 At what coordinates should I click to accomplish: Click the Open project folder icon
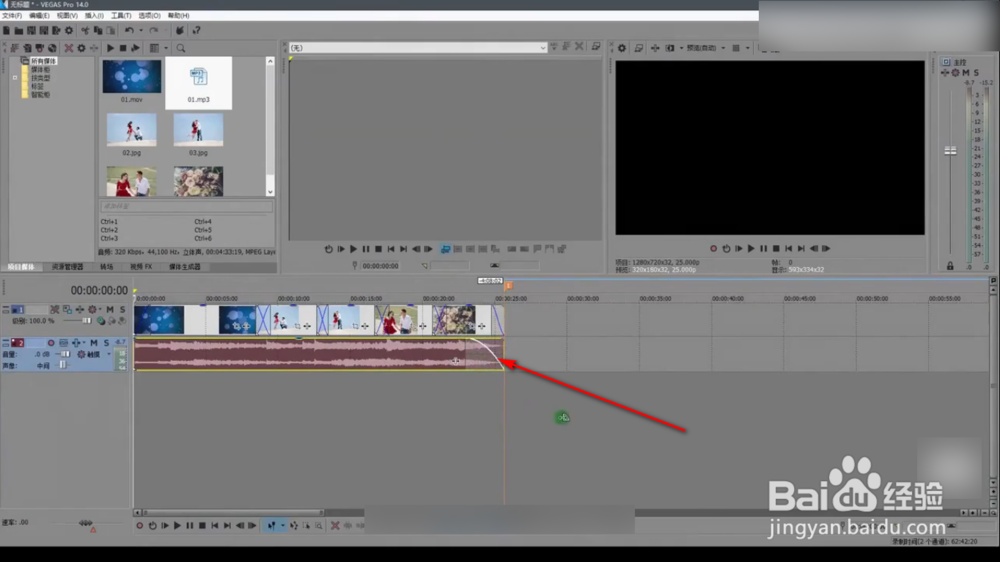click(x=19, y=31)
